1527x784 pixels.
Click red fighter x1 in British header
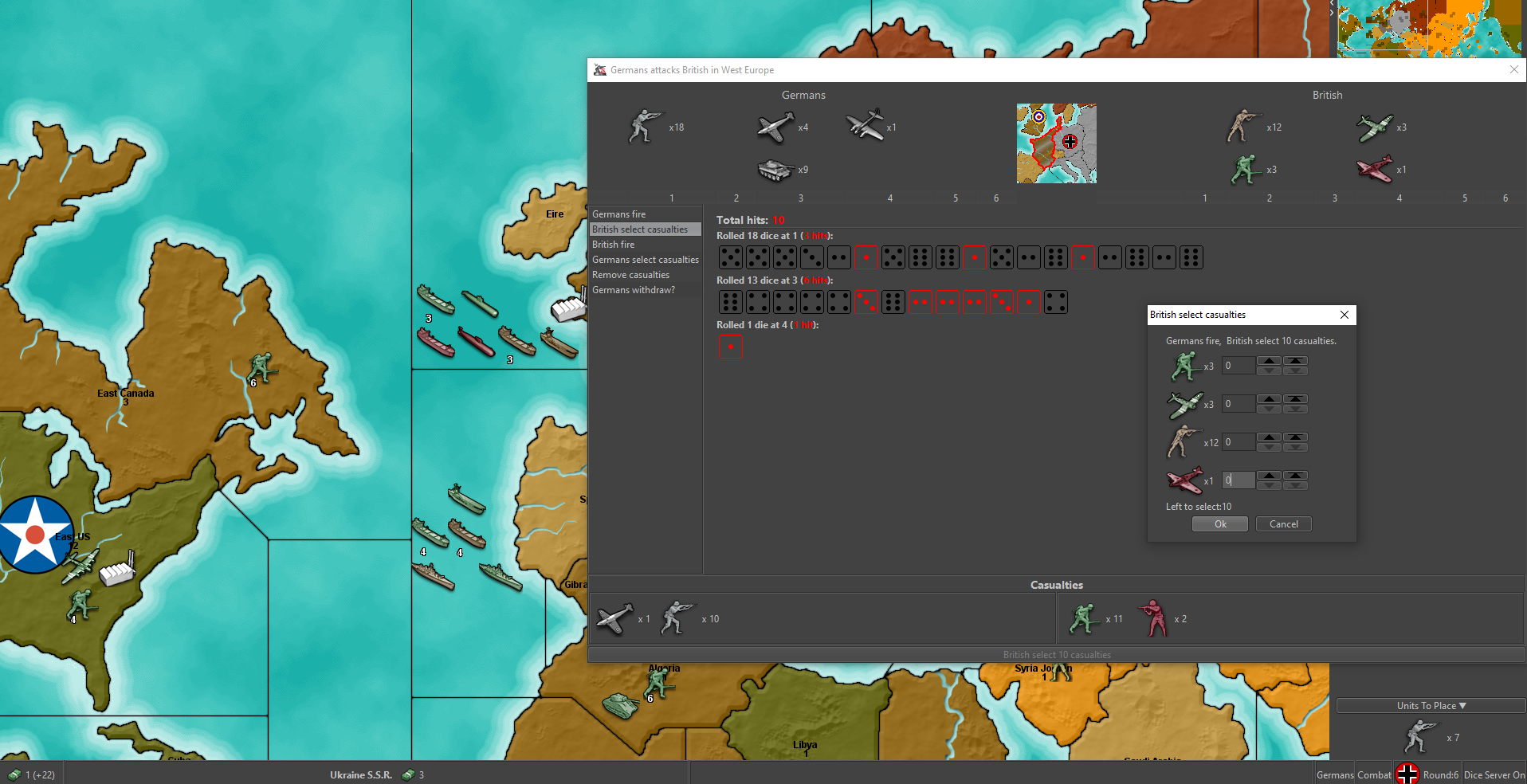coord(1375,169)
